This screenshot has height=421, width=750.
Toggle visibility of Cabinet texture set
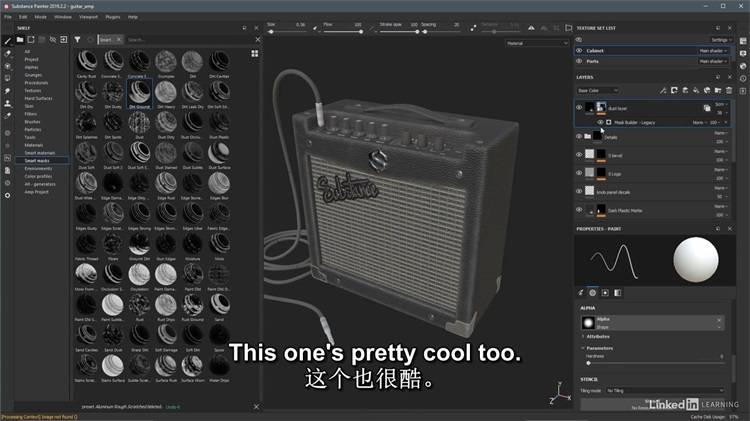pyautogui.click(x=579, y=51)
